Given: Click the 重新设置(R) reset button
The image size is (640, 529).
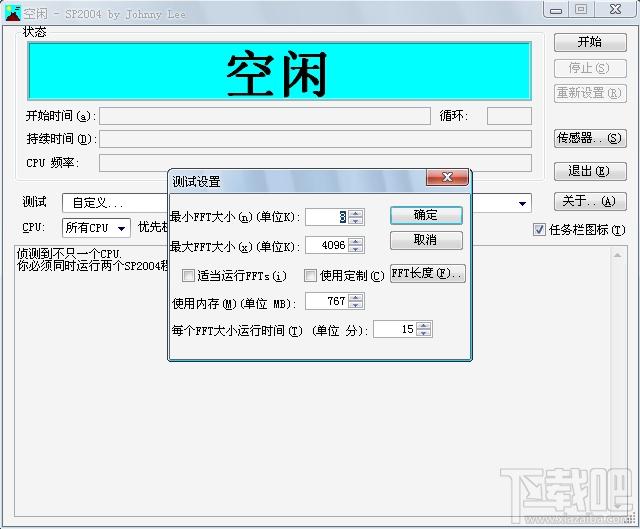Looking at the screenshot, I should [x=590, y=93].
